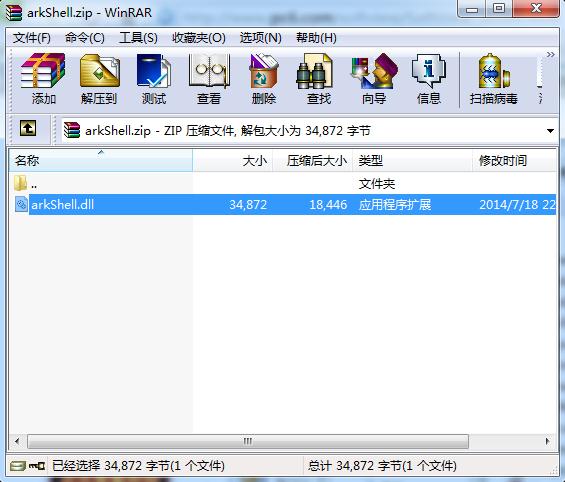Sort by 修改时间 column header
The width and height of the screenshot is (565, 482).
(x=515, y=160)
